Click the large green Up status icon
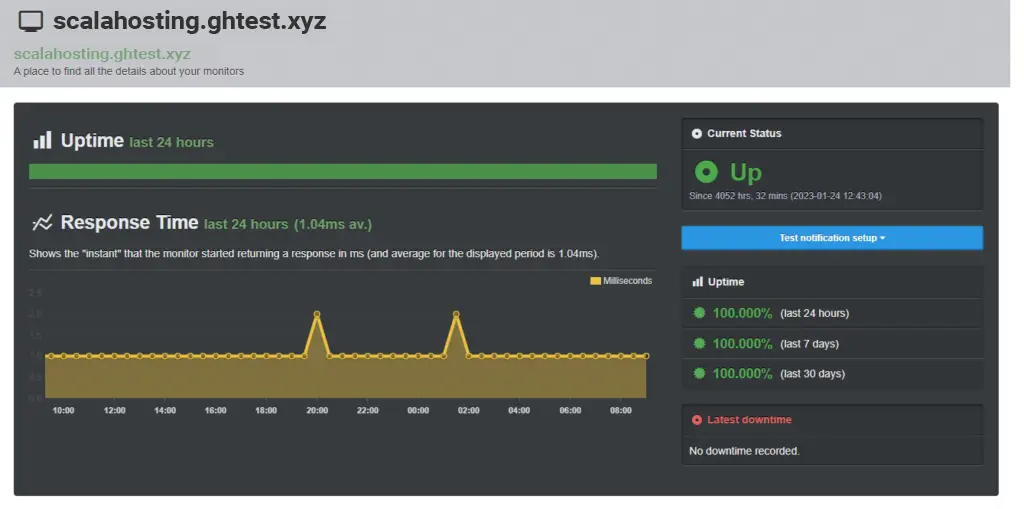The width and height of the screenshot is (1024, 509). coord(707,173)
